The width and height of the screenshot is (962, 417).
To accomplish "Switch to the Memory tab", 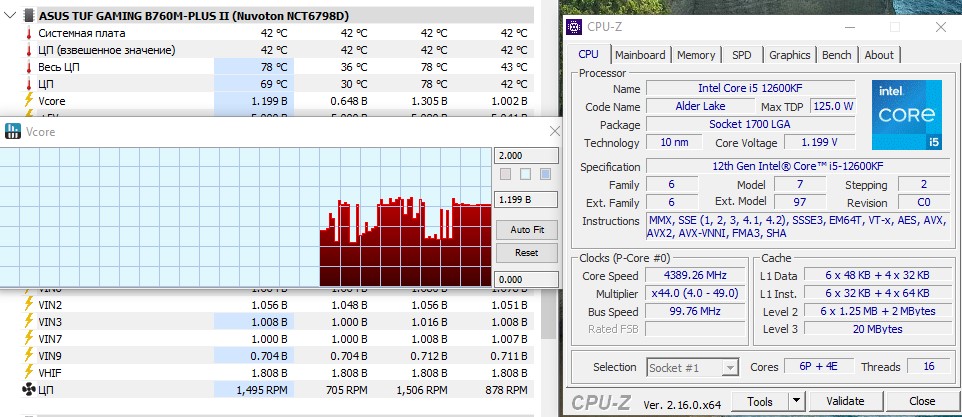I will coord(696,55).
